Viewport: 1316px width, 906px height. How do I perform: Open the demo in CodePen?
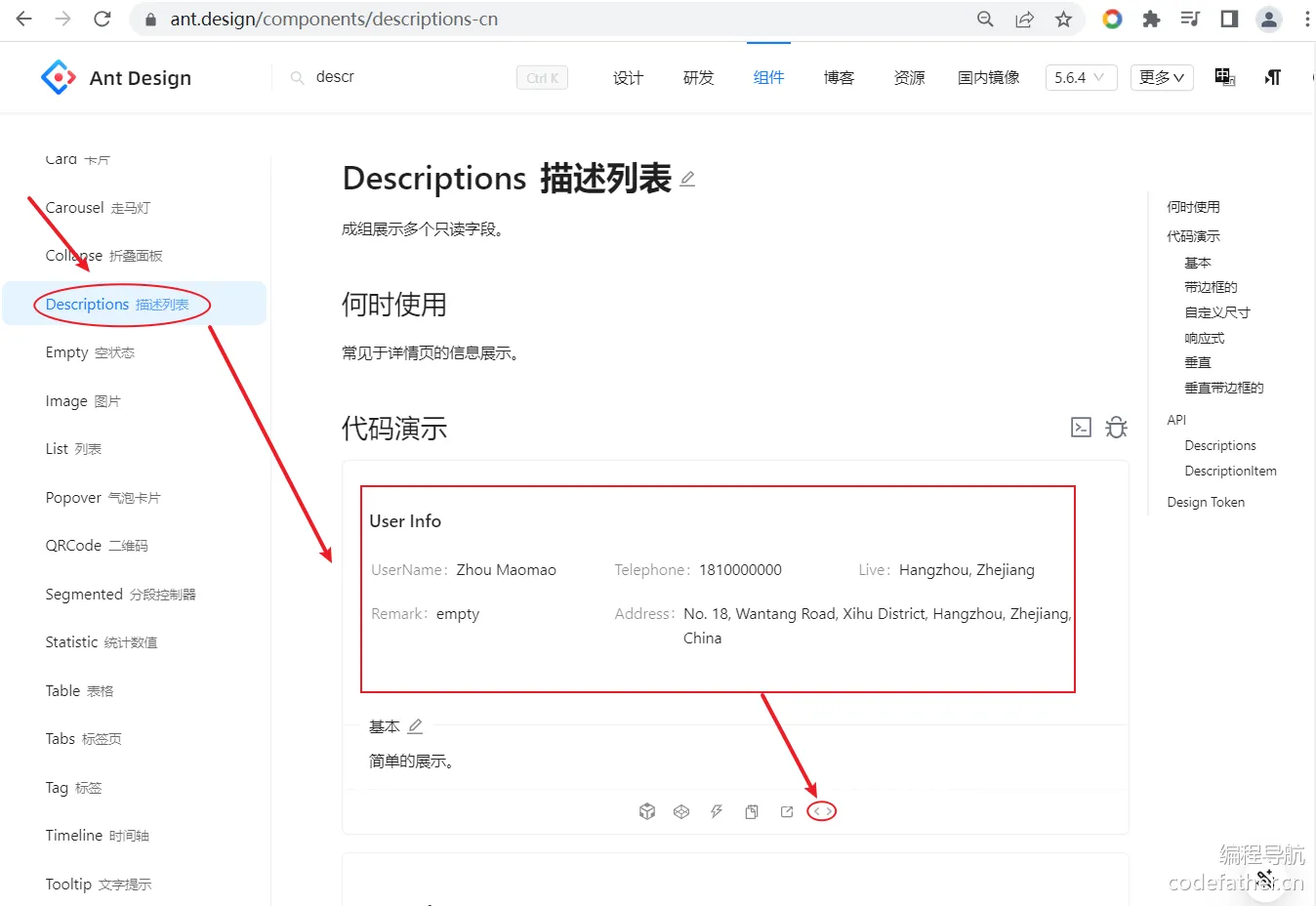pyautogui.click(x=681, y=811)
